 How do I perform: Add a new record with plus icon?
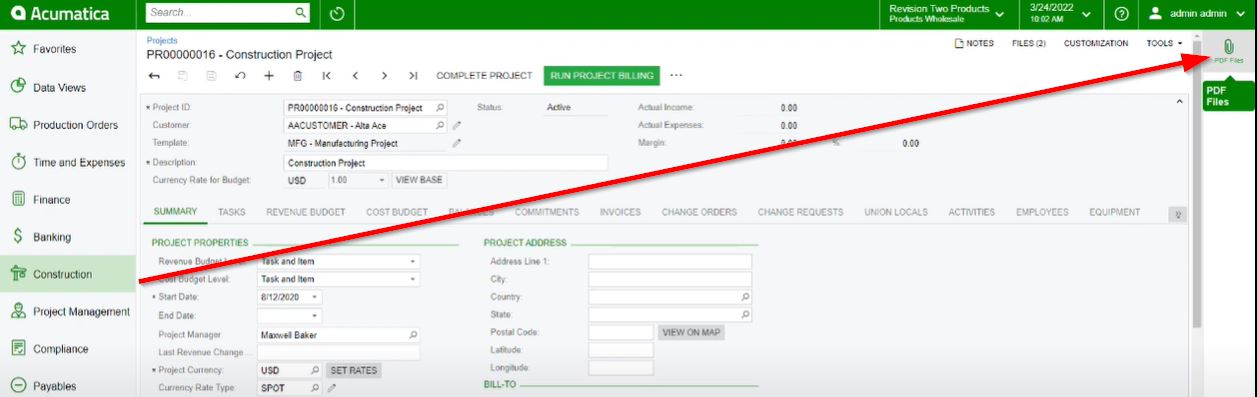coord(268,75)
